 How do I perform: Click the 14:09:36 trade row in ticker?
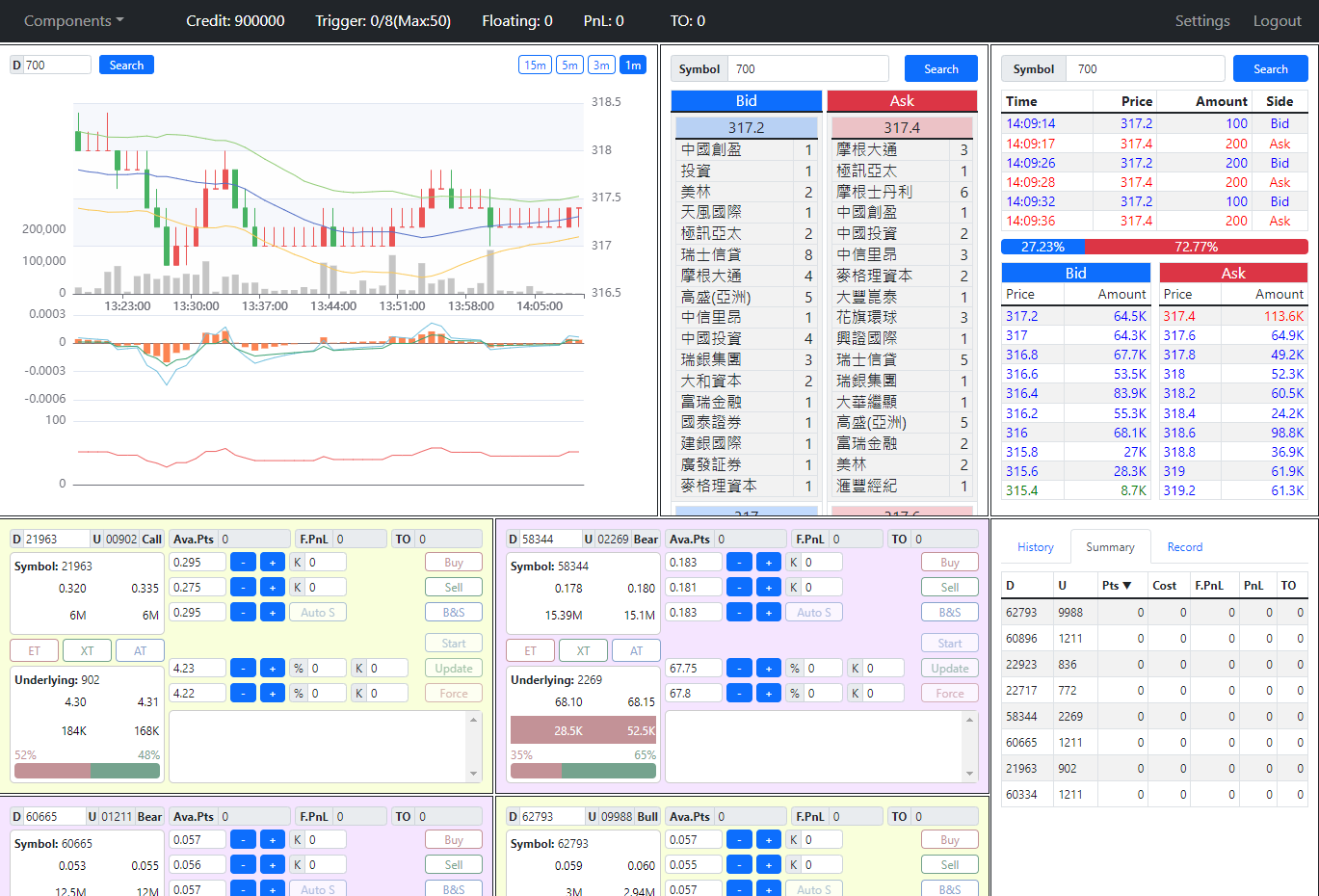[1154, 221]
